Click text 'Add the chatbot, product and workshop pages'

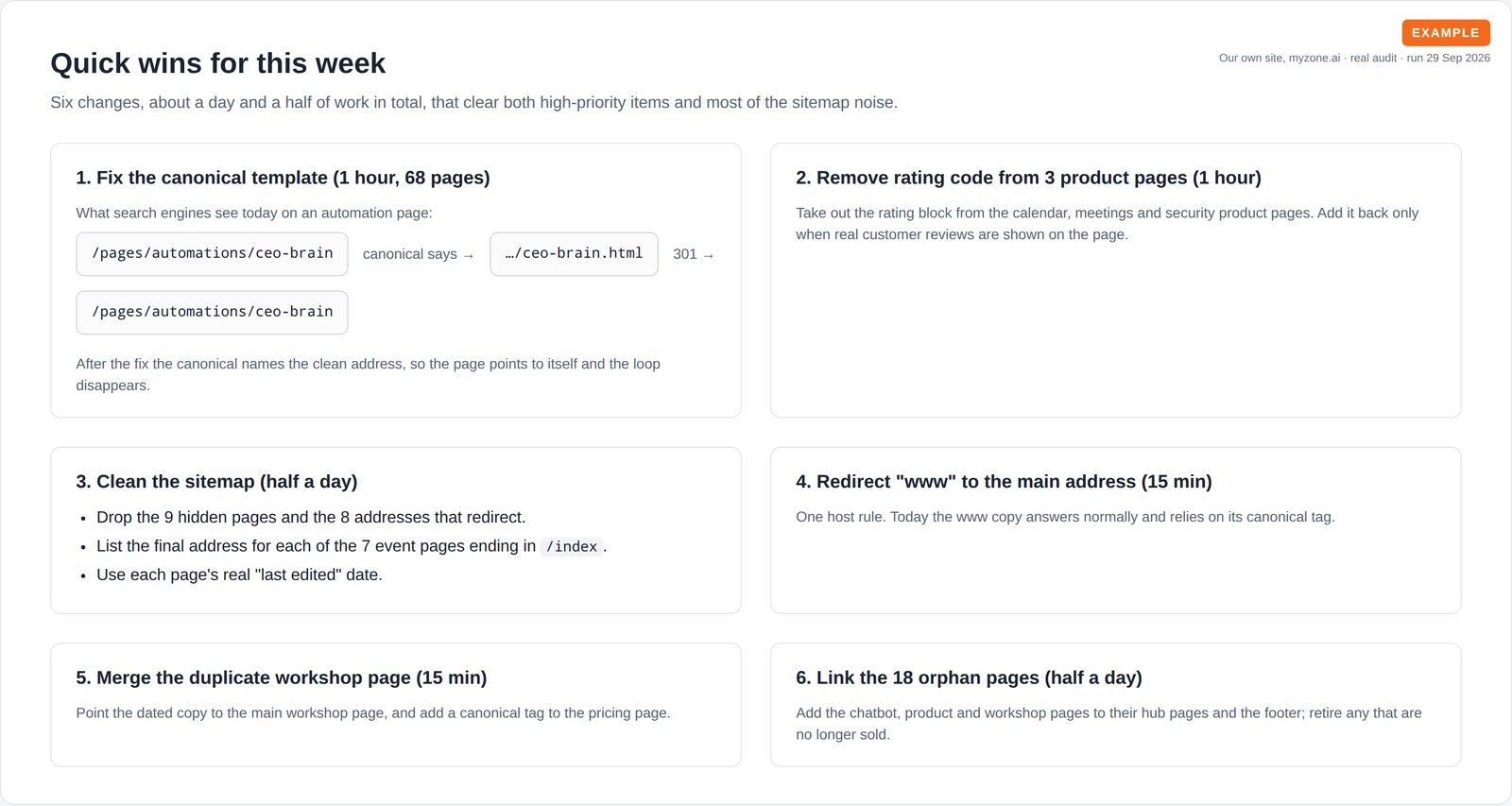[1108, 724]
